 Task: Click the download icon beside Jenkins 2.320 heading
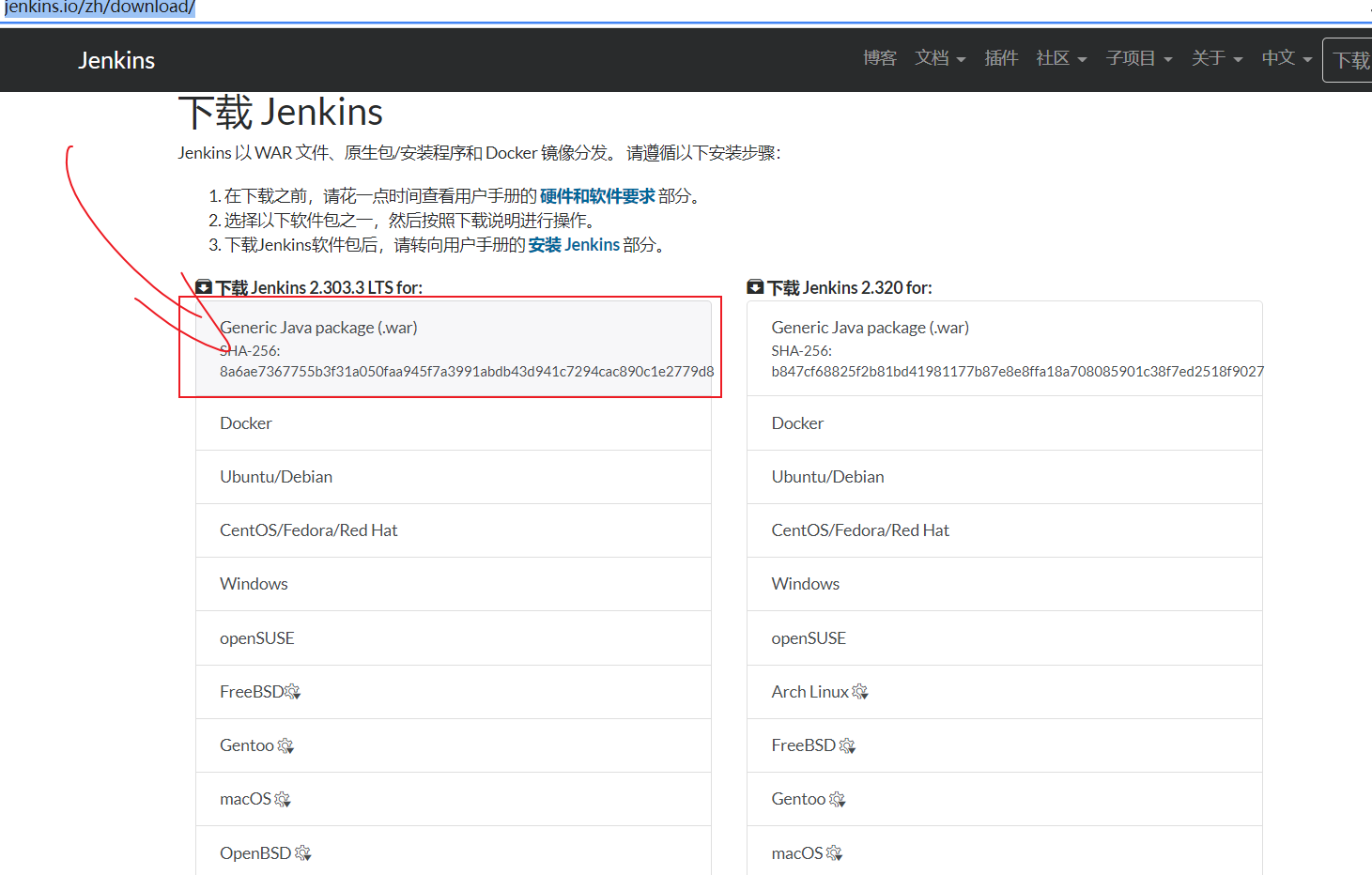coord(755,287)
